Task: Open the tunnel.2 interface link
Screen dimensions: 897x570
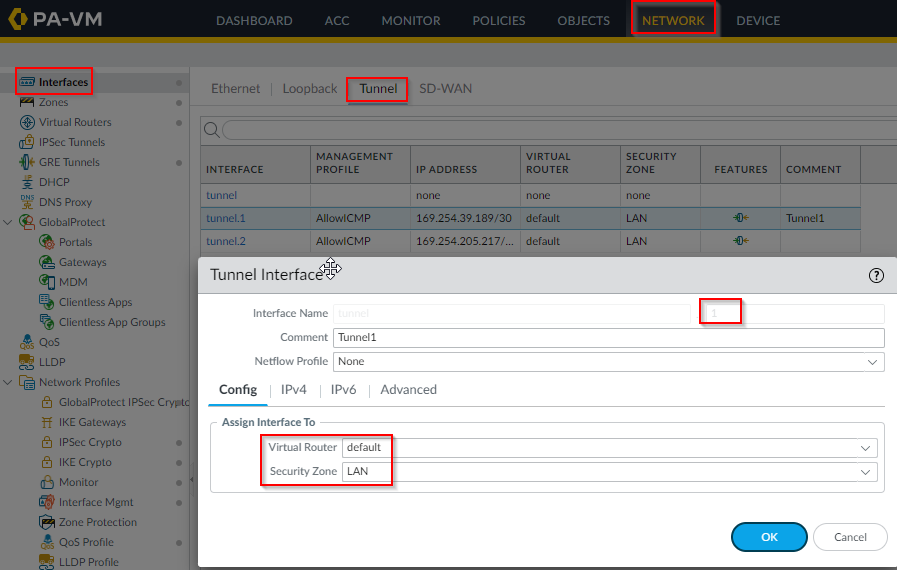Action: coord(225,241)
